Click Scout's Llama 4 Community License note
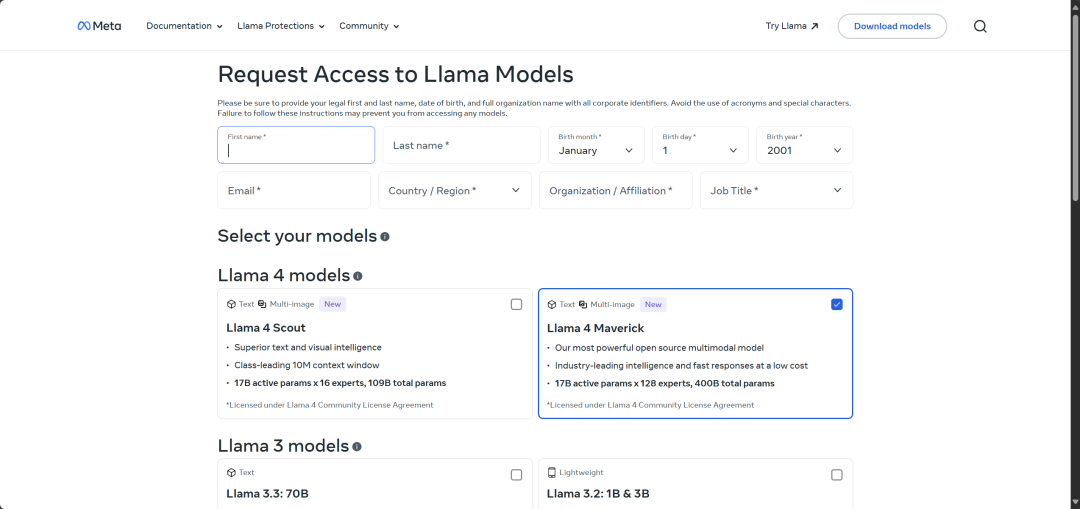The image size is (1080, 509). click(330, 405)
